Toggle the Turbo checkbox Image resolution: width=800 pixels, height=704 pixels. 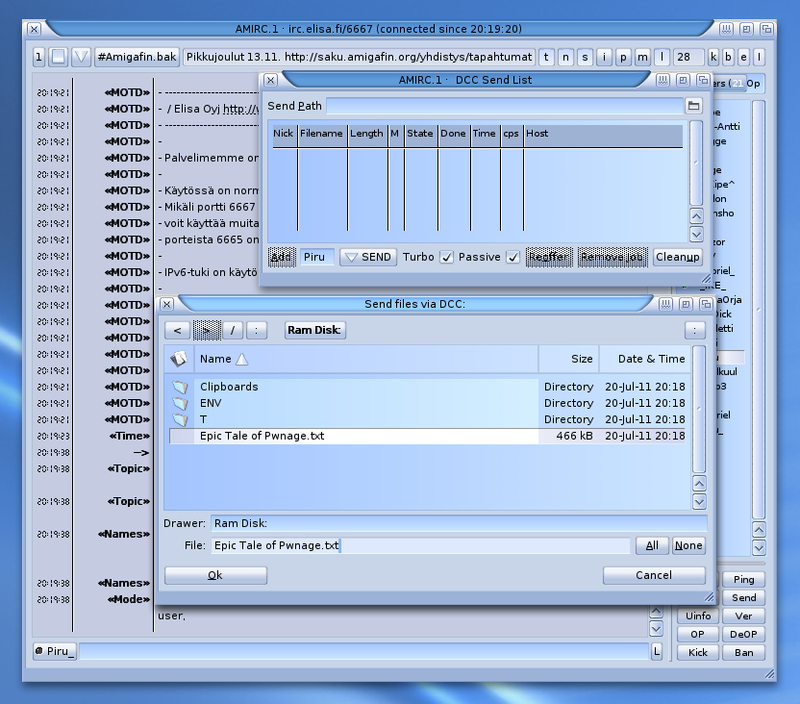(447, 257)
